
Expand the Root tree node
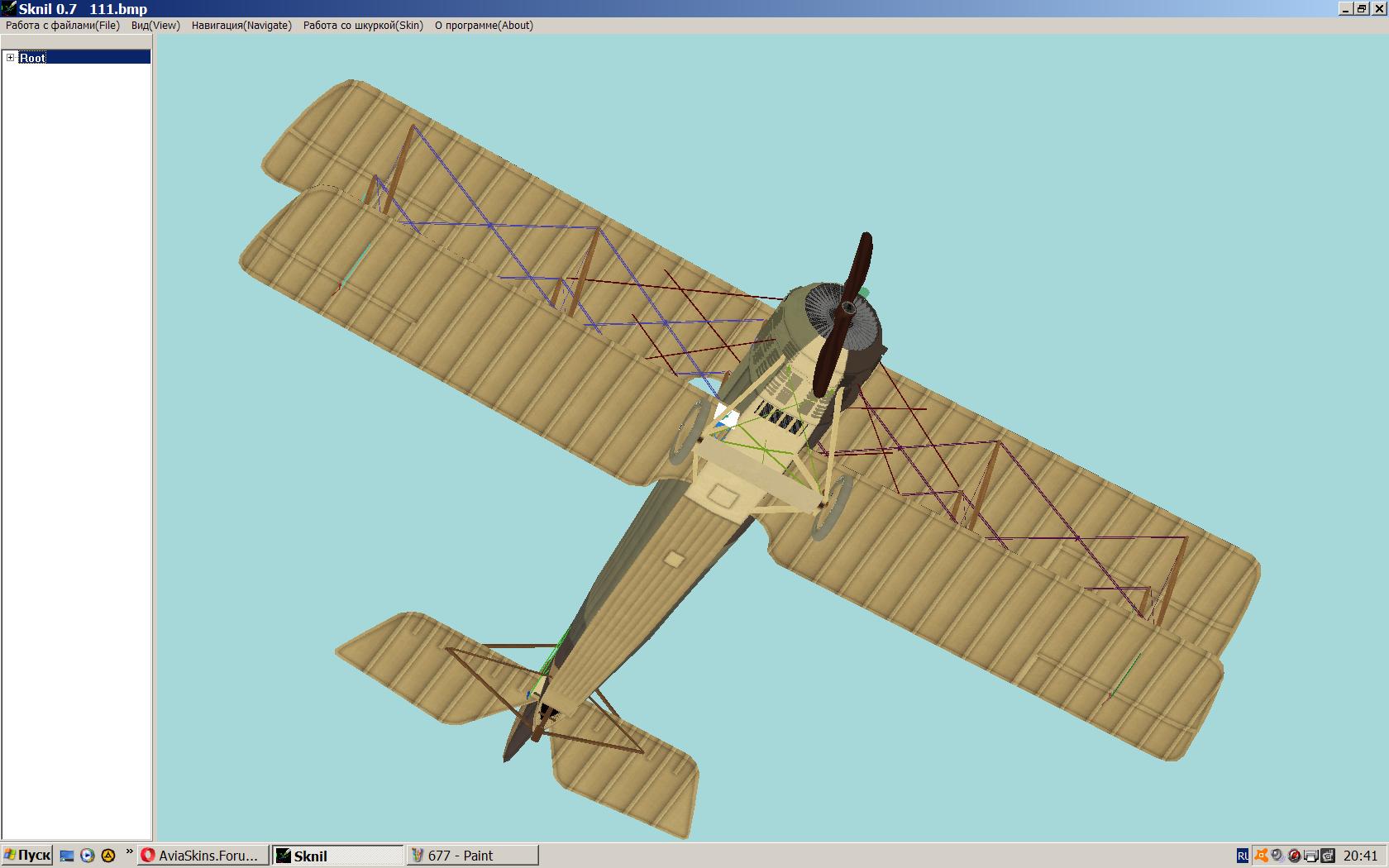pyautogui.click(x=10, y=57)
